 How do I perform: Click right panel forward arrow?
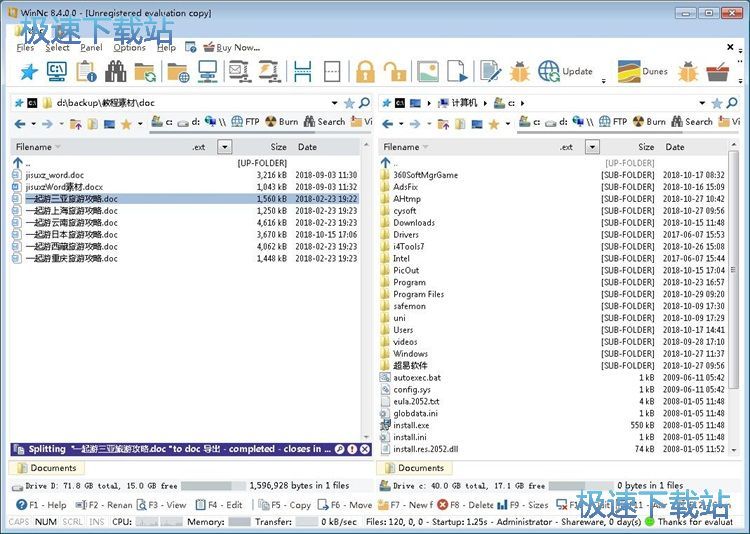click(415, 124)
